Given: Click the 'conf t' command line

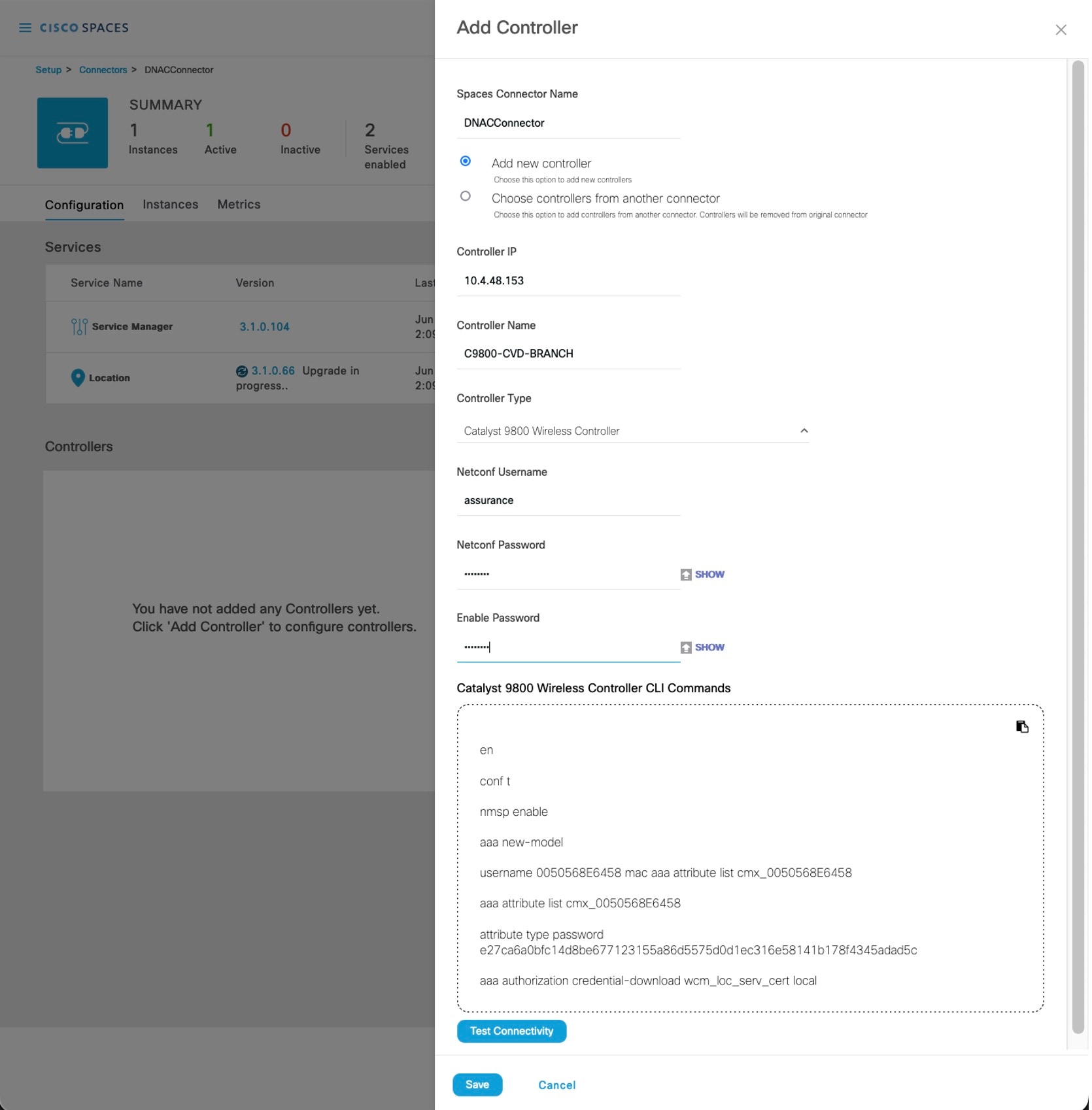Looking at the screenshot, I should click(x=495, y=781).
